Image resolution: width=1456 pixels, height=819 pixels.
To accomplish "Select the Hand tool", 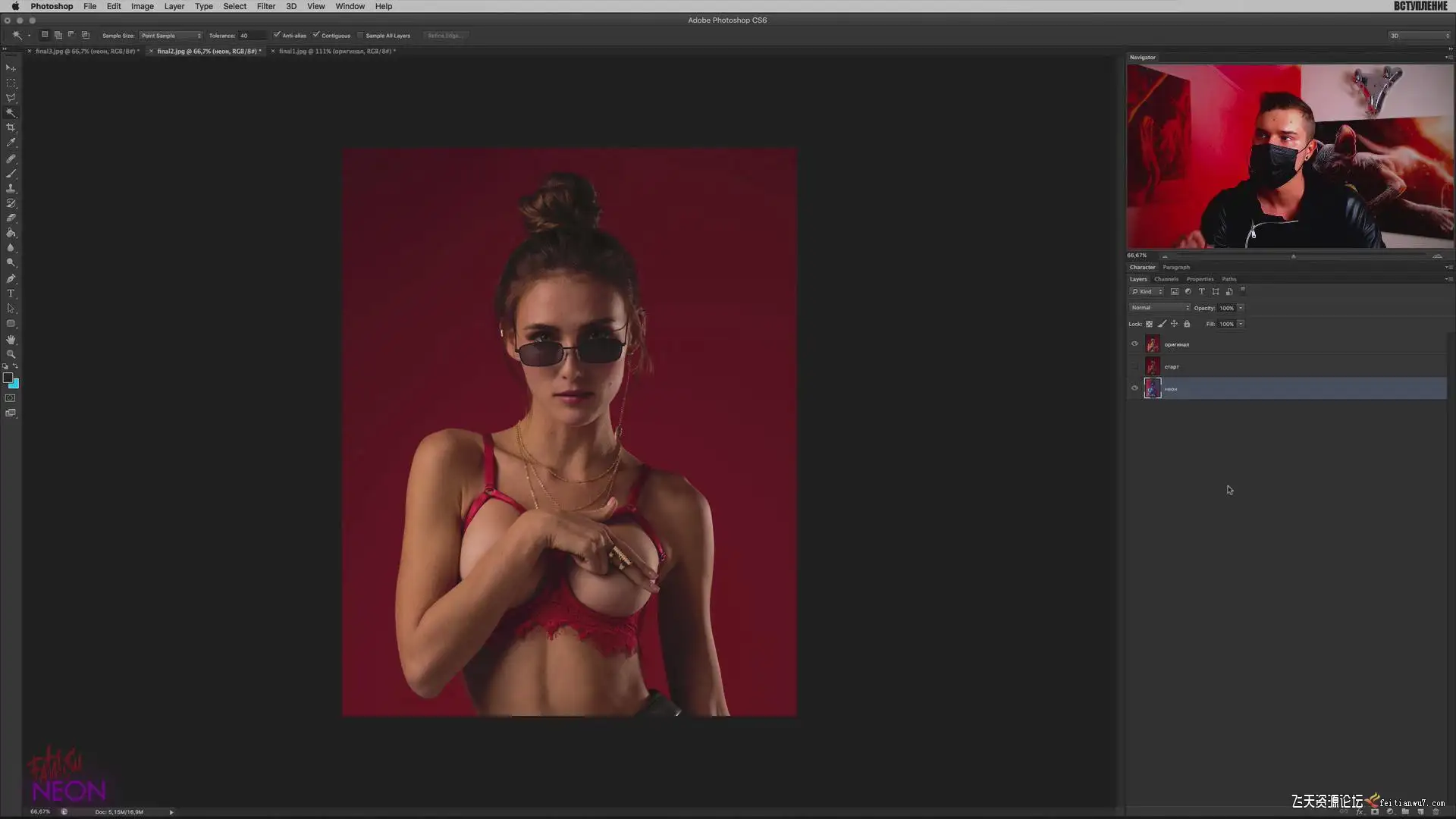I will pyautogui.click(x=11, y=339).
